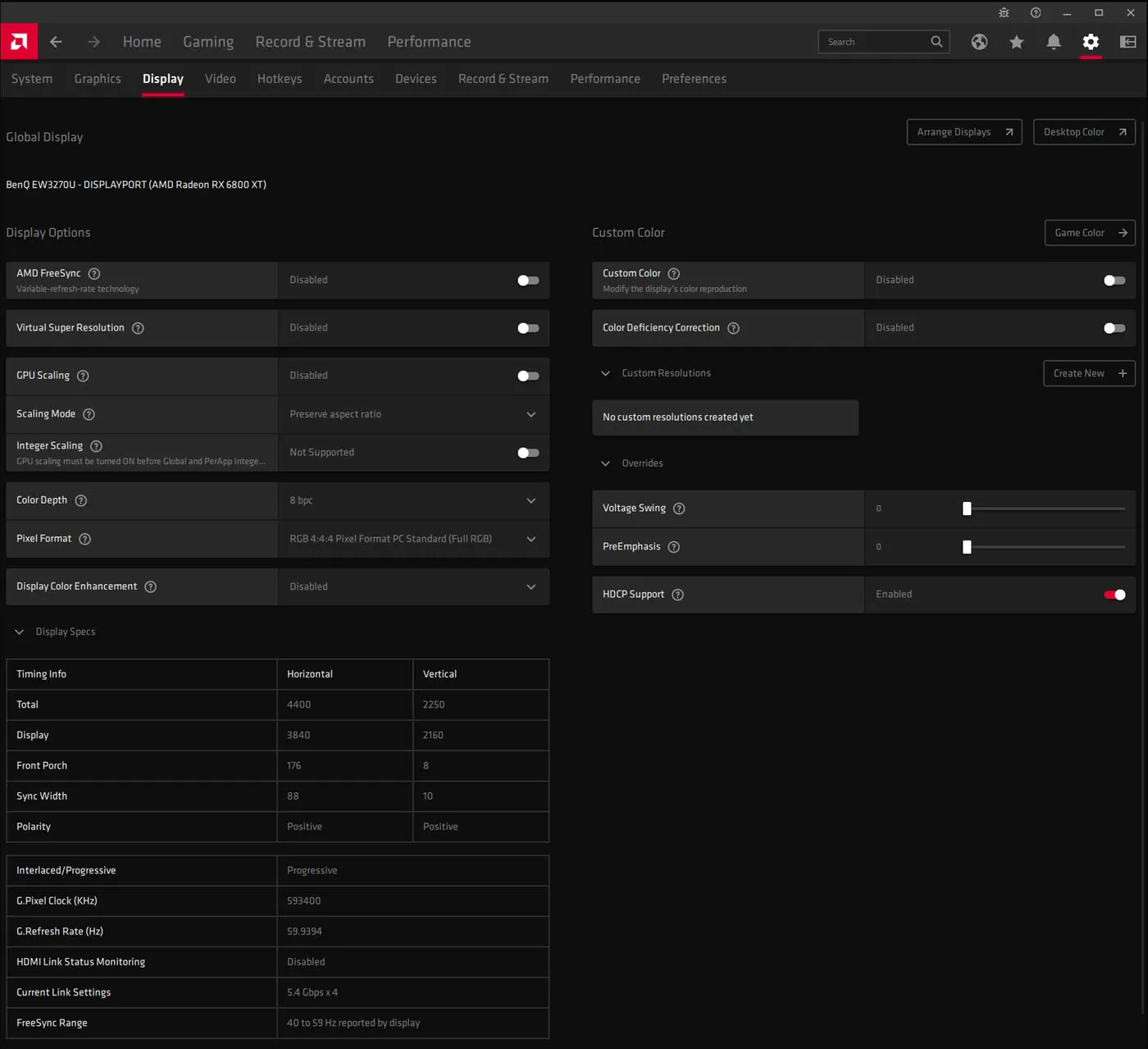
Task: Switch to the System tab
Action: (x=32, y=79)
